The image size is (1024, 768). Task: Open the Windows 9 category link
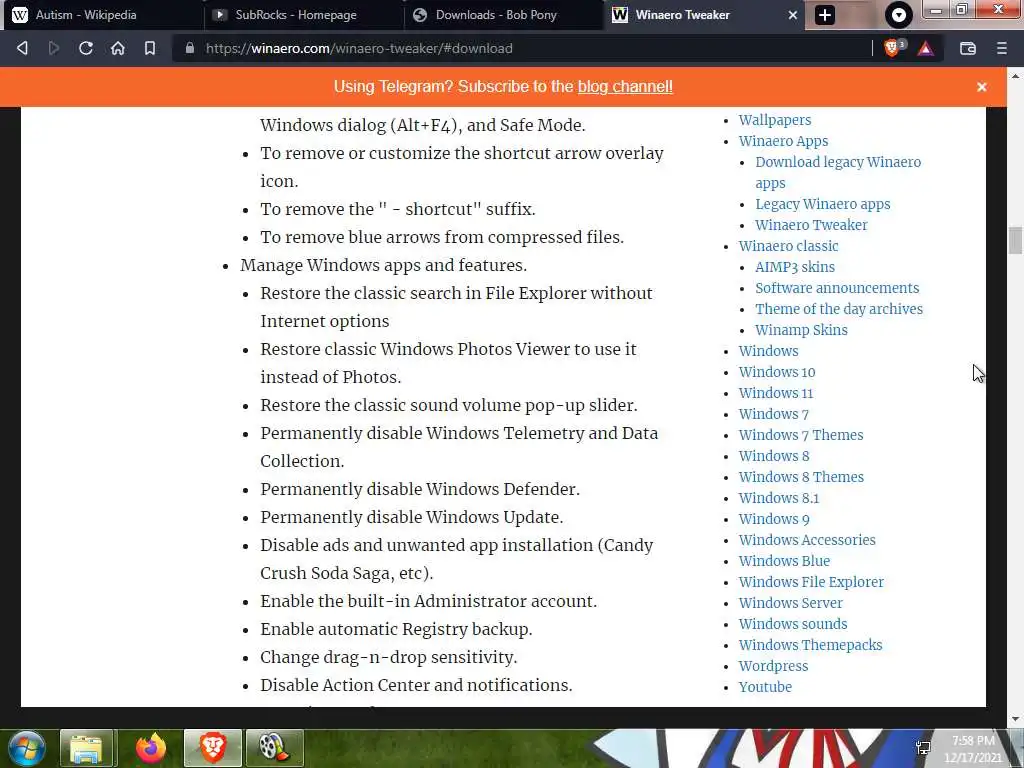point(774,519)
